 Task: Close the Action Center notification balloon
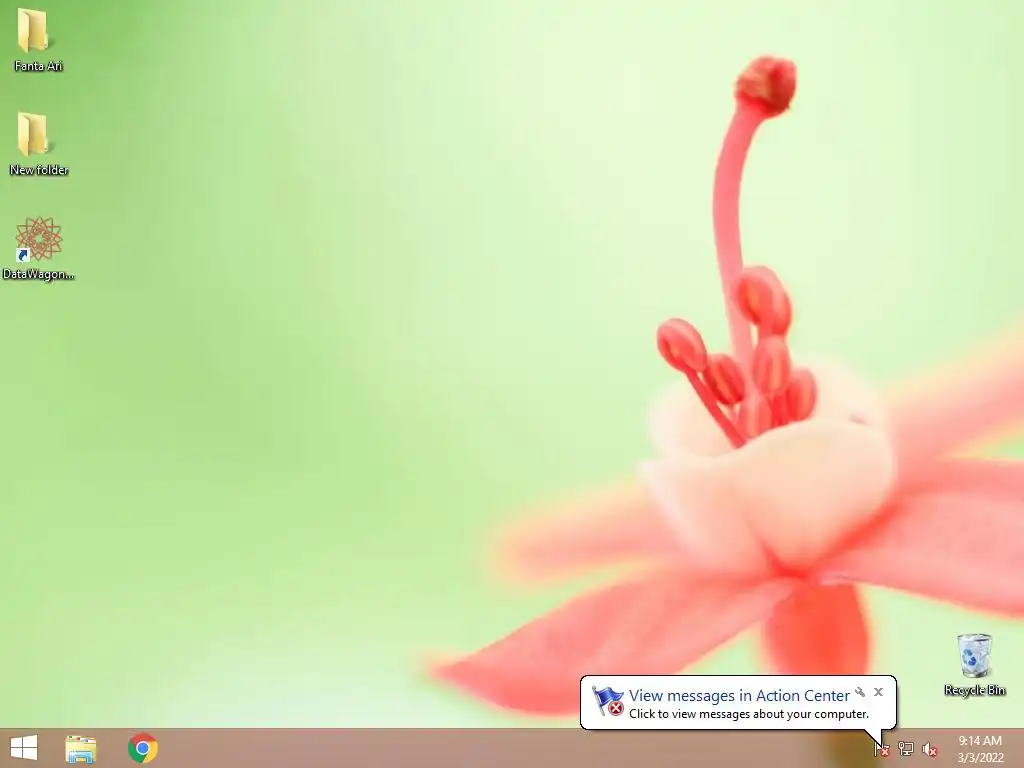click(878, 692)
